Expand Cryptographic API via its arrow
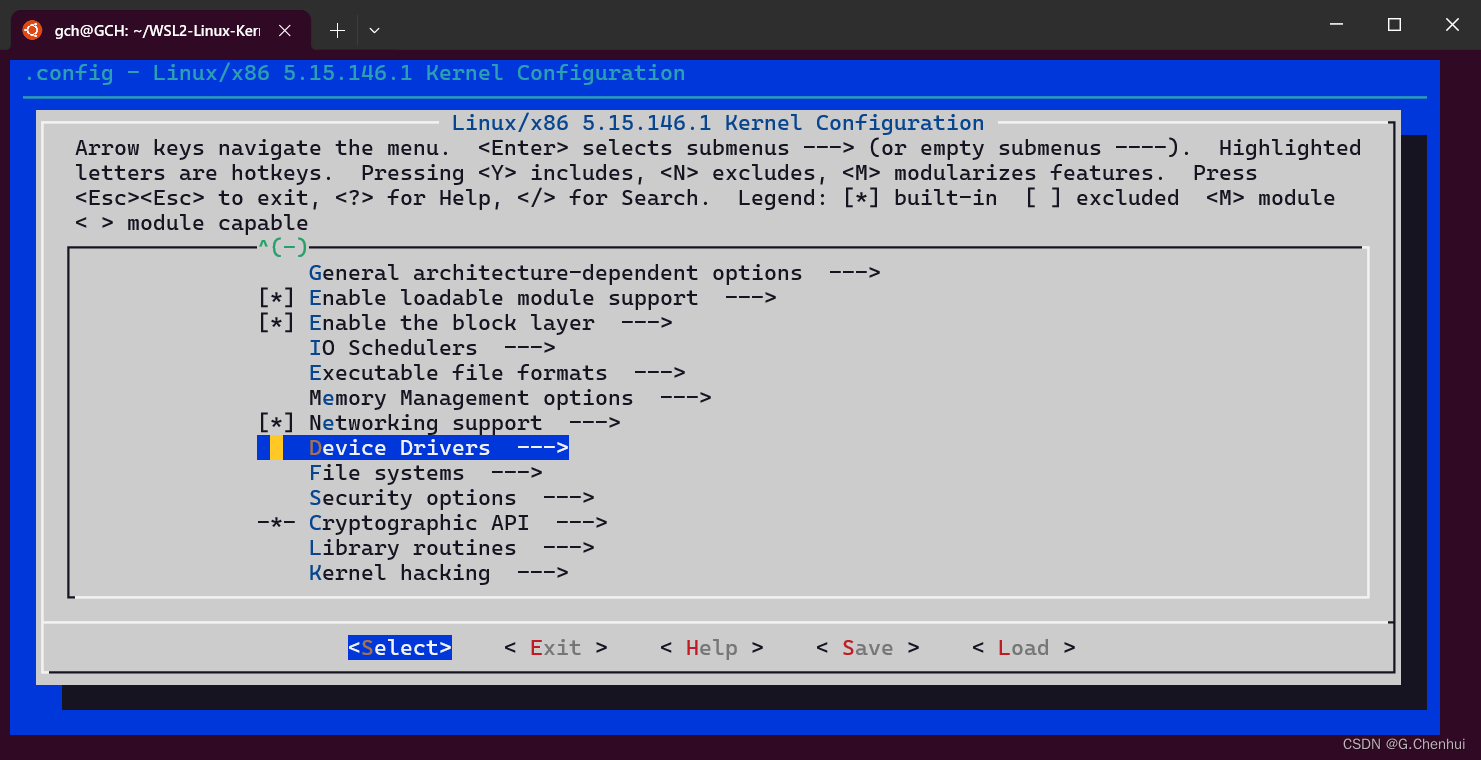1481x760 pixels. coord(582,523)
